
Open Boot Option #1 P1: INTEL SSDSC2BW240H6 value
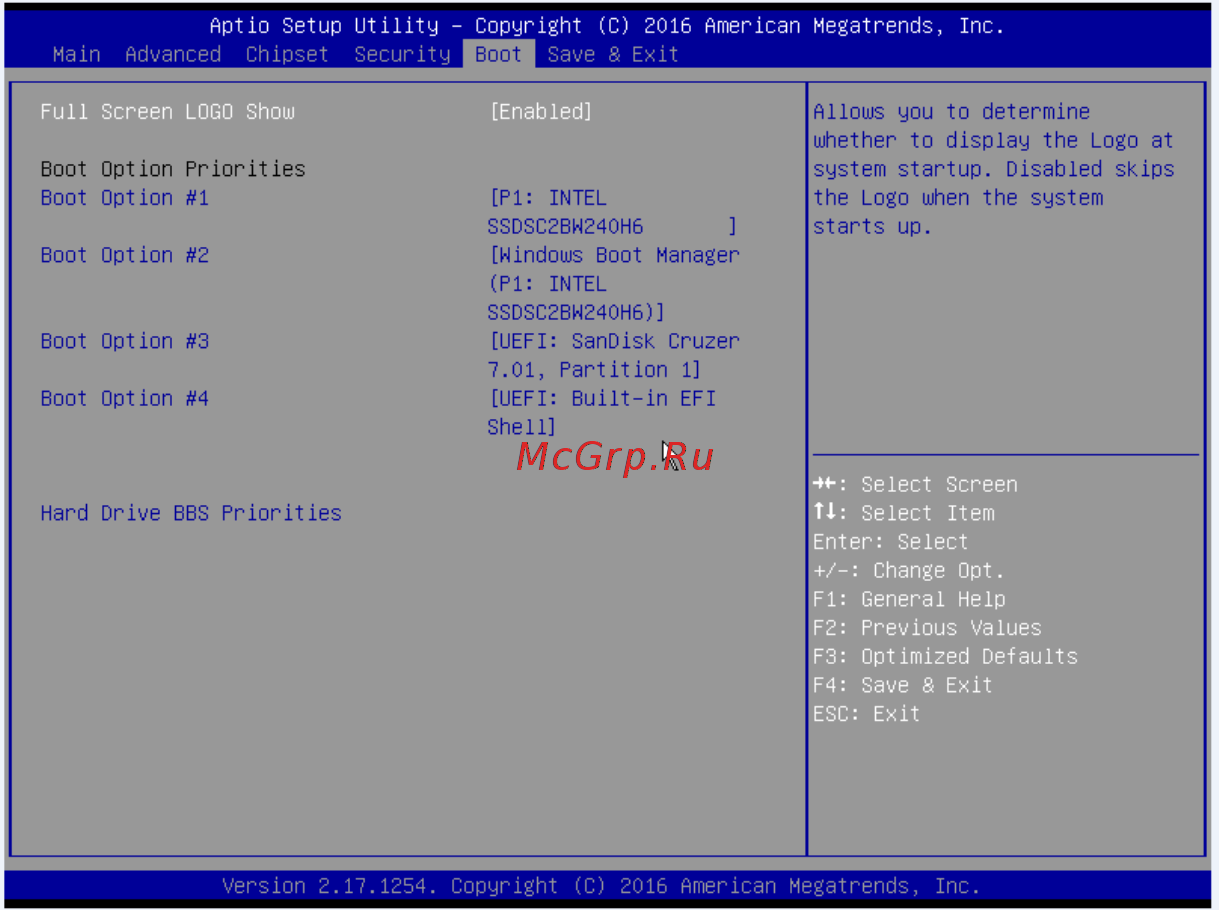pos(612,212)
